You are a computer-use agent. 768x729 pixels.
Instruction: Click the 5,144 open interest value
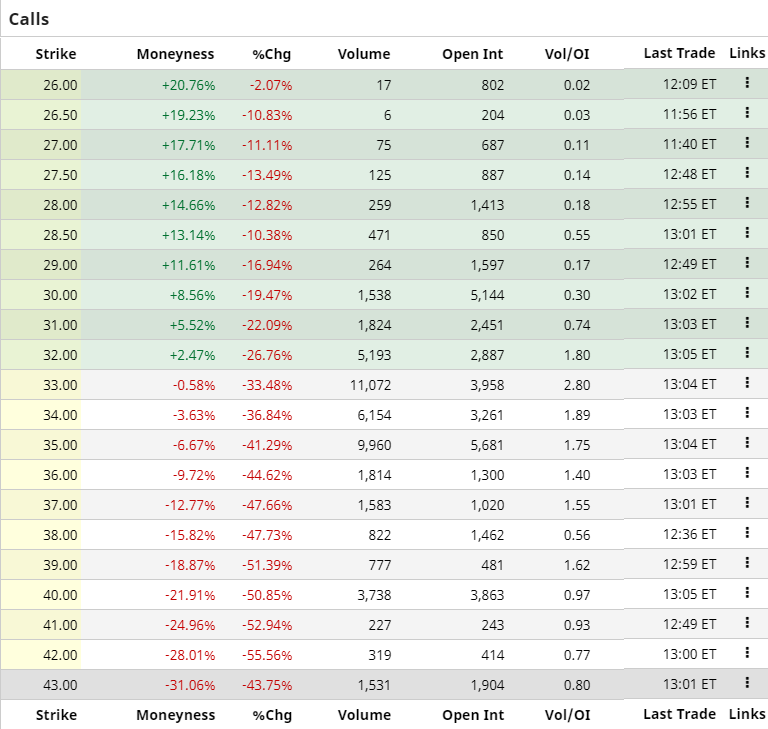(487, 295)
